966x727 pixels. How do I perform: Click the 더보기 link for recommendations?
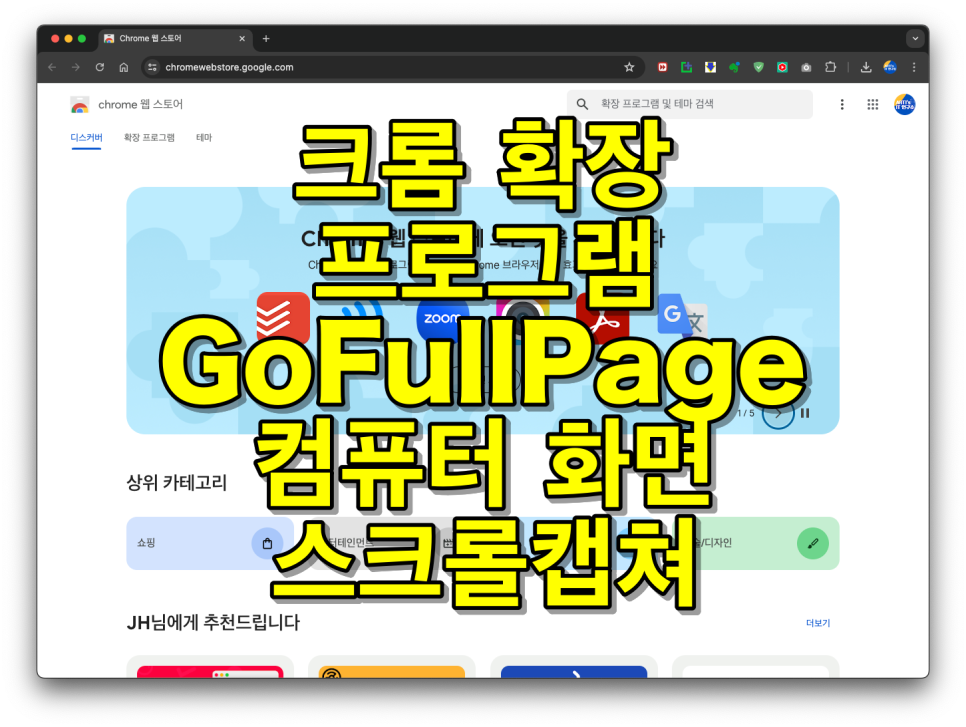point(818,623)
